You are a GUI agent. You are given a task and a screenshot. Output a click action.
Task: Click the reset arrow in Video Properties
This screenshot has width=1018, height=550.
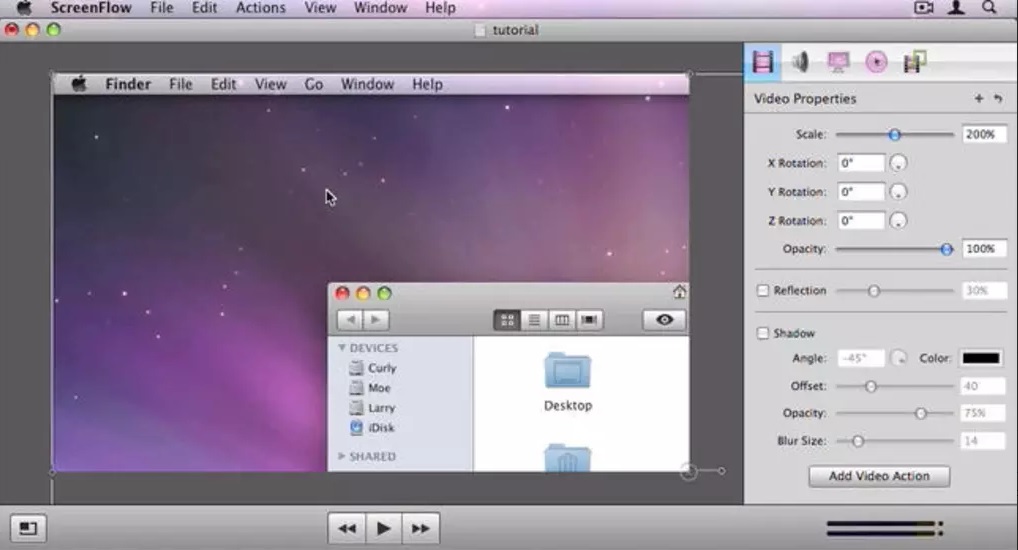pos(998,99)
